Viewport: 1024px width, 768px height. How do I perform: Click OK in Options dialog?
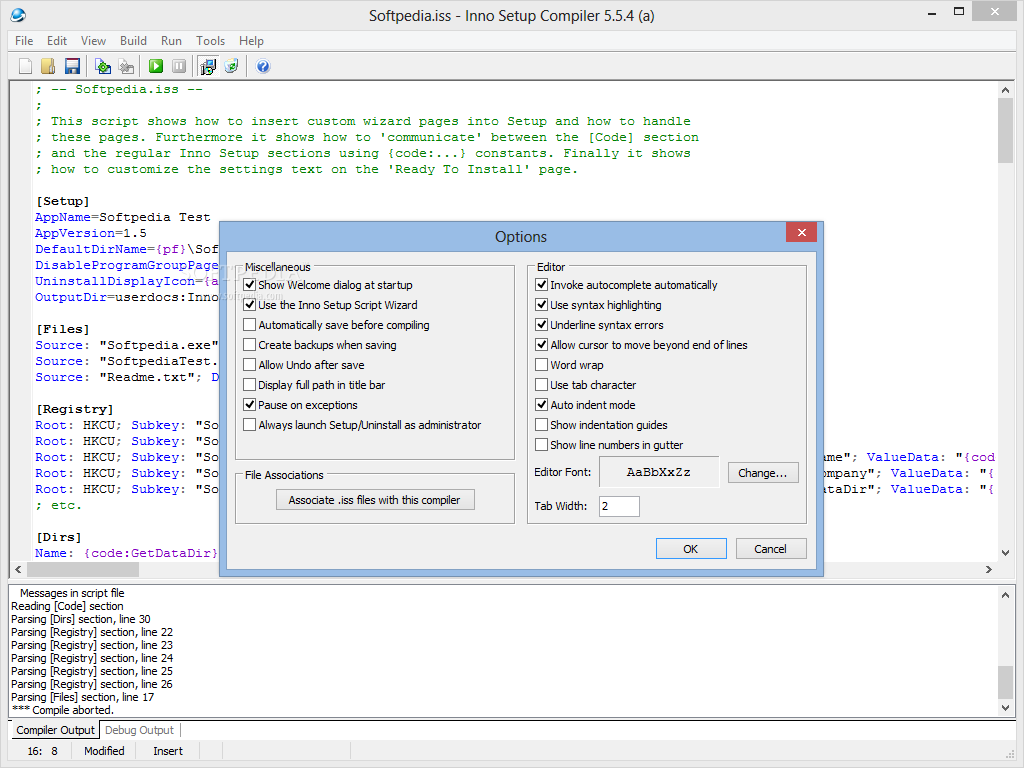pos(691,549)
